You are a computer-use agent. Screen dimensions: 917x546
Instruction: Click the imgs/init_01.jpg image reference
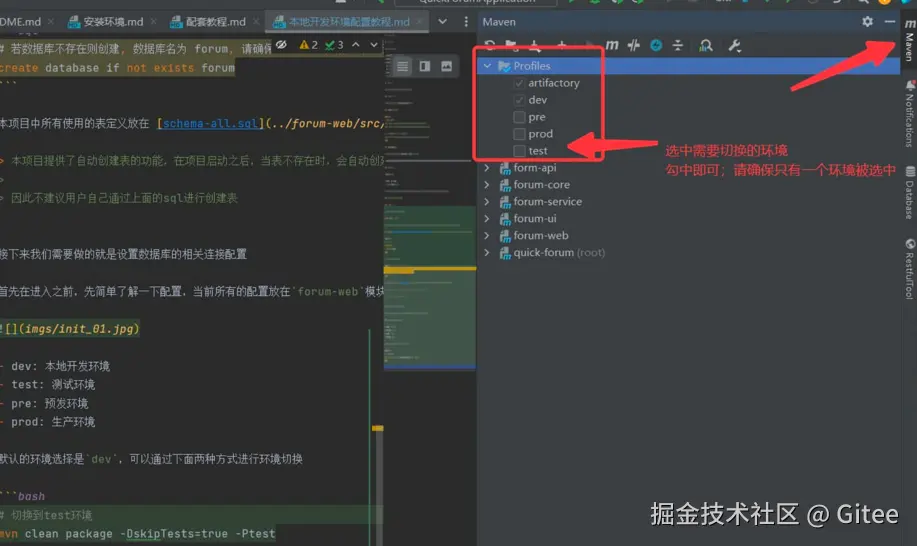pos(70,329)
